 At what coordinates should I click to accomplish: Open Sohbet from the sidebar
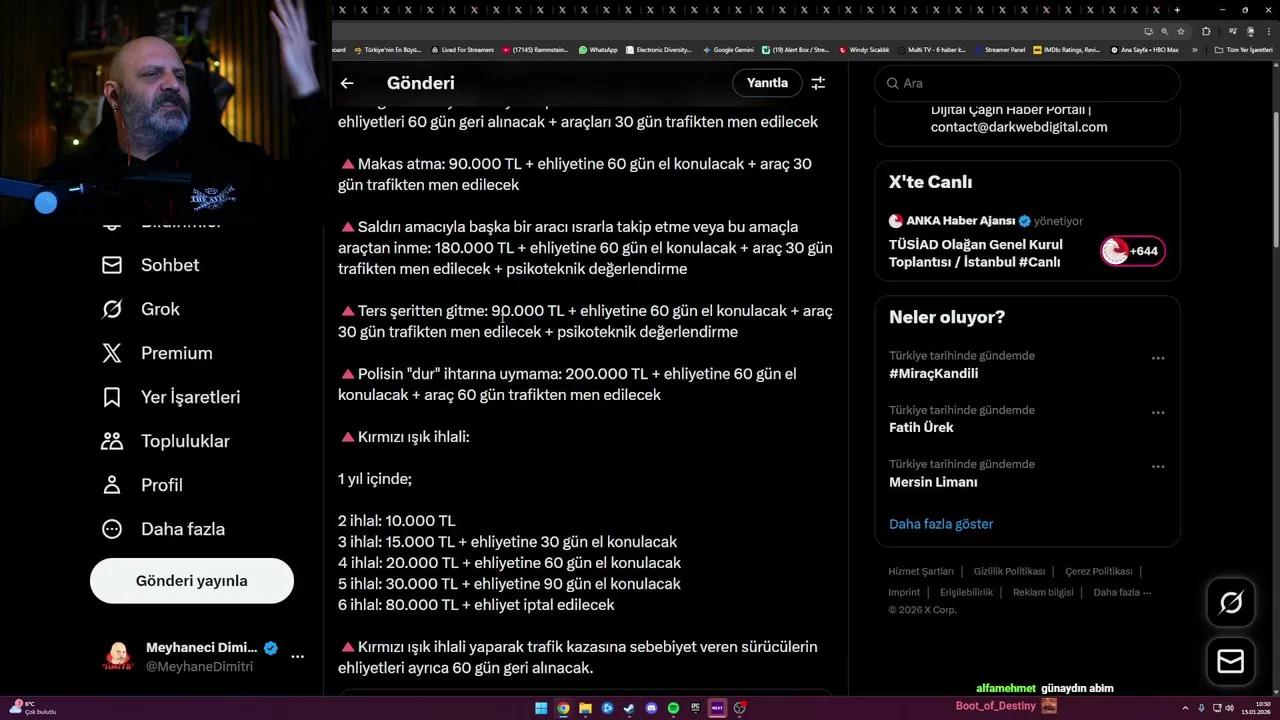click(151, 265)
